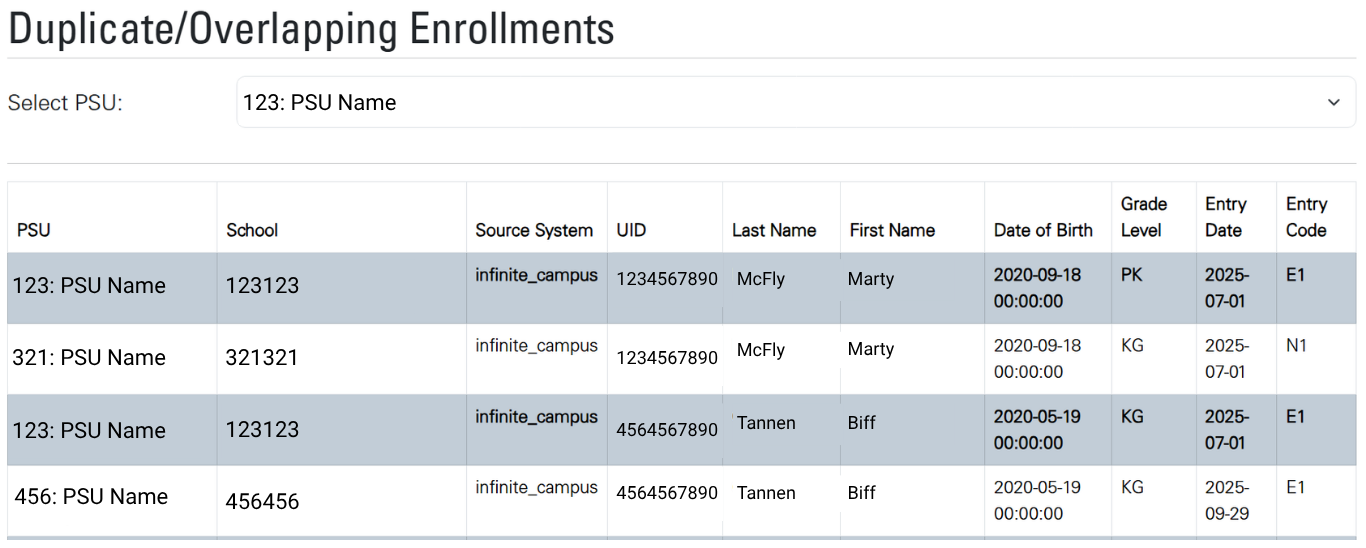Screen dimensions: 1366x548
Task: Open the Select PSU dropdown
Action: click(x=780, y=102)
